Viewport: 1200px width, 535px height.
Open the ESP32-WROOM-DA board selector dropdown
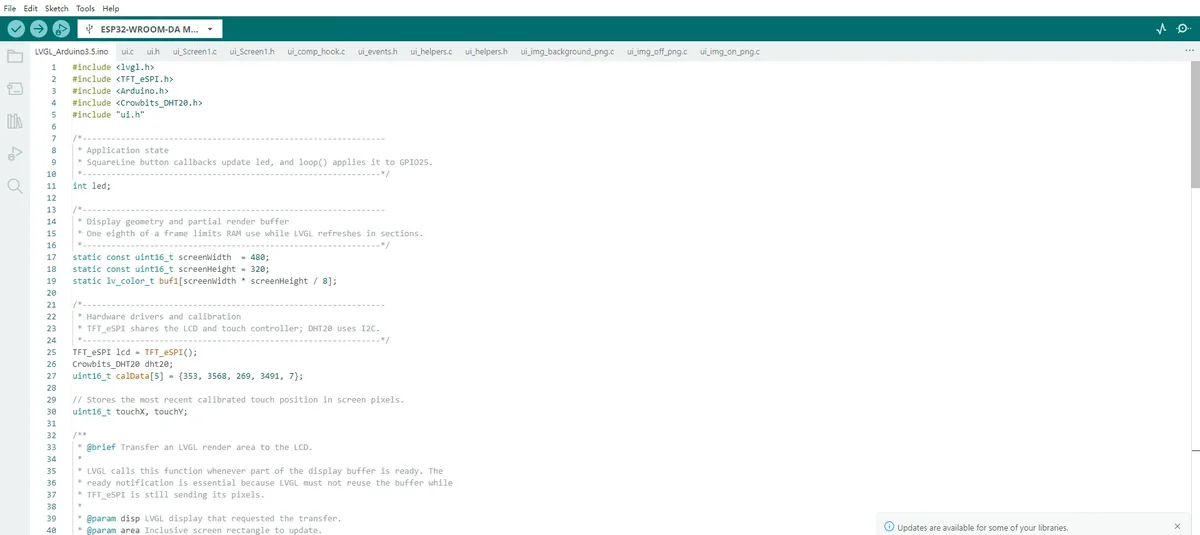150,29
